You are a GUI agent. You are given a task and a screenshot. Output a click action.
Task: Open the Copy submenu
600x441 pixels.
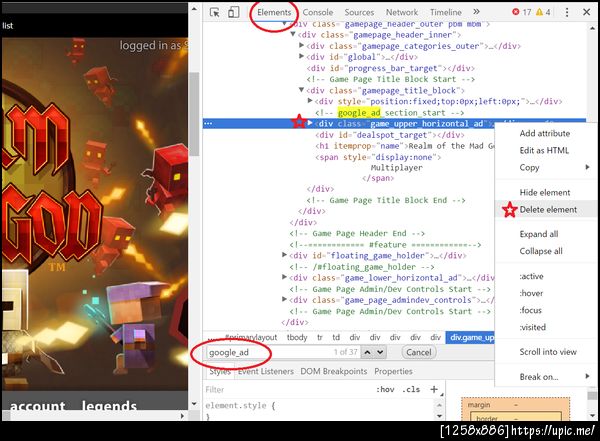[545, 167]
